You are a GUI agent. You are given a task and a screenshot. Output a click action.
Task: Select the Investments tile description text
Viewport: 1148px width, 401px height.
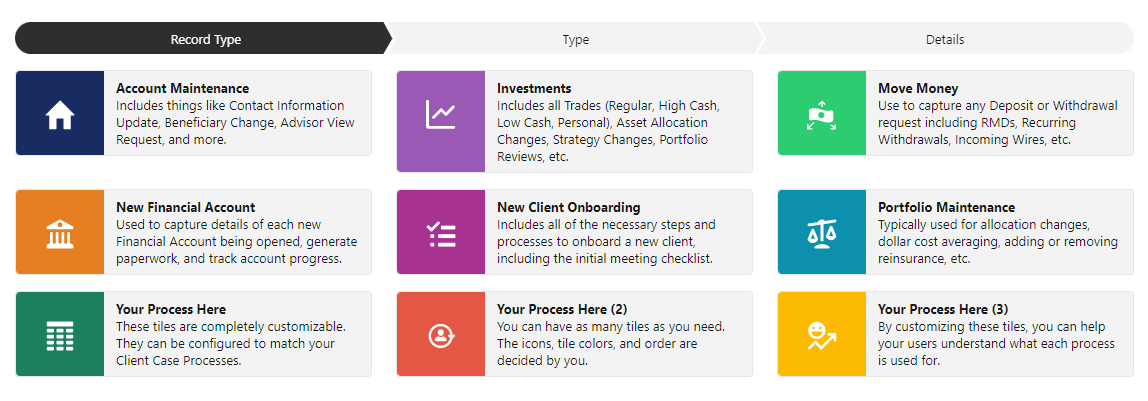608,131
